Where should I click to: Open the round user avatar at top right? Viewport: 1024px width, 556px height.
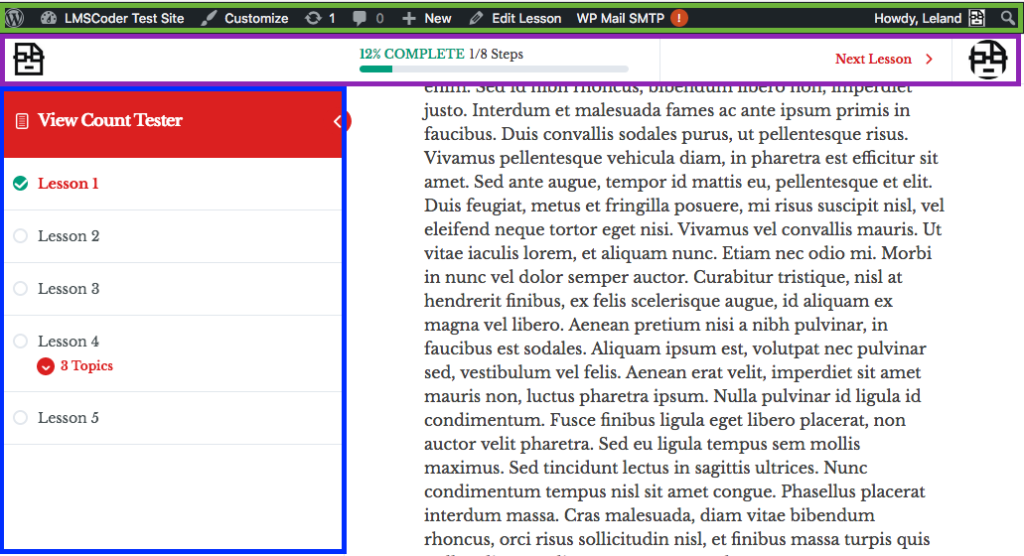(988, 60)
